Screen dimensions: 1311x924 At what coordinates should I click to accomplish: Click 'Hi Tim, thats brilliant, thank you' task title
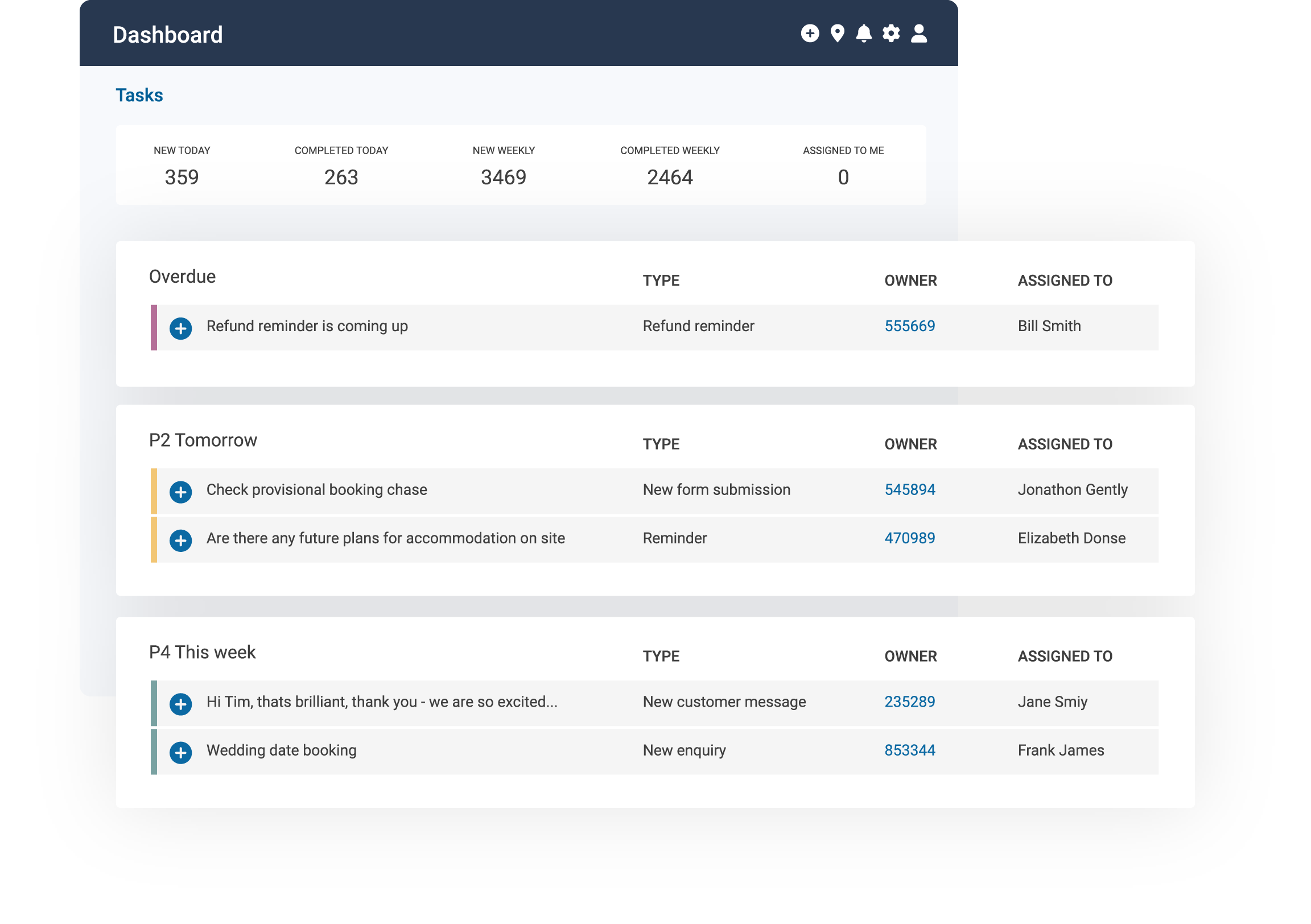coord(382,703)
